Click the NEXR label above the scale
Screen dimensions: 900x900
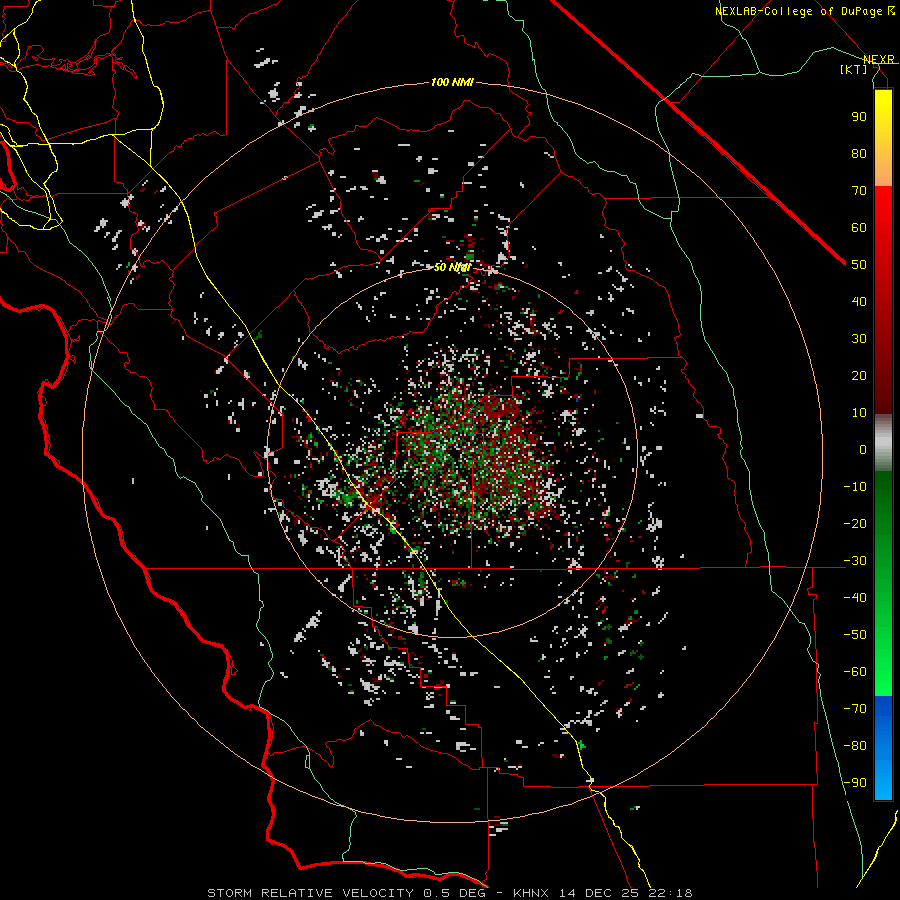(879, 59)
